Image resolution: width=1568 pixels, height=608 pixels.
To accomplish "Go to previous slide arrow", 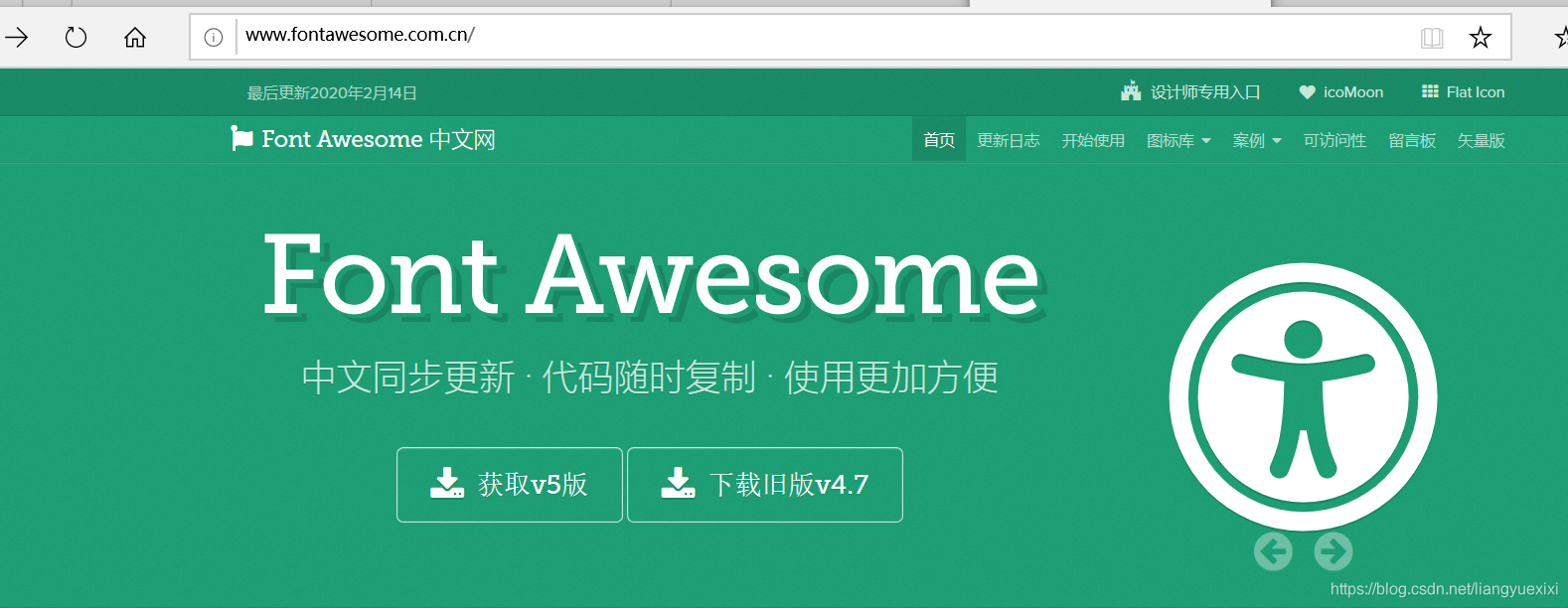I will [1273, 551].
